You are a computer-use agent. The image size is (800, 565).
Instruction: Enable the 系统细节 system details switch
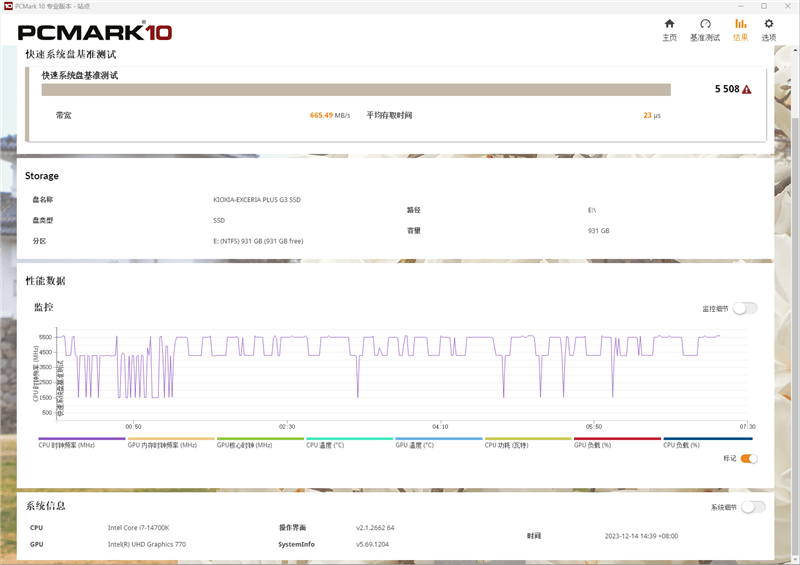(x=752, y=507)
